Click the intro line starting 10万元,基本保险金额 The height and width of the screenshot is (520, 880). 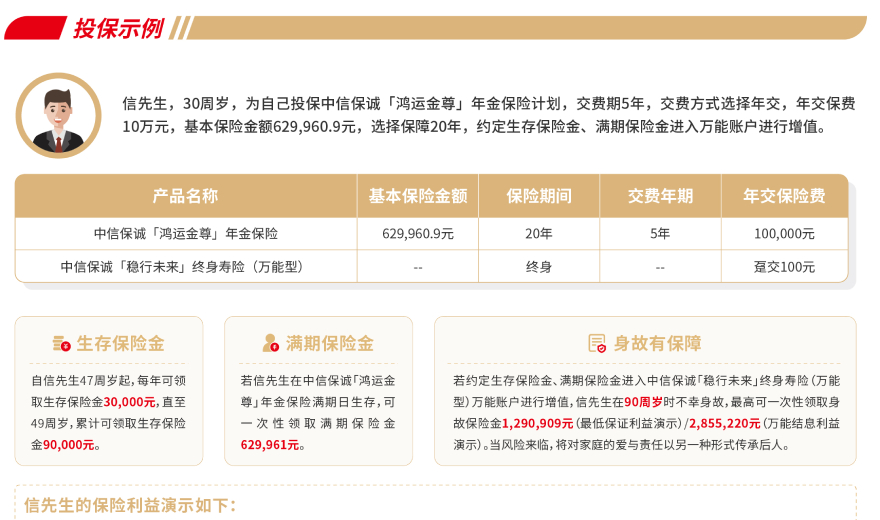(475, 127)
